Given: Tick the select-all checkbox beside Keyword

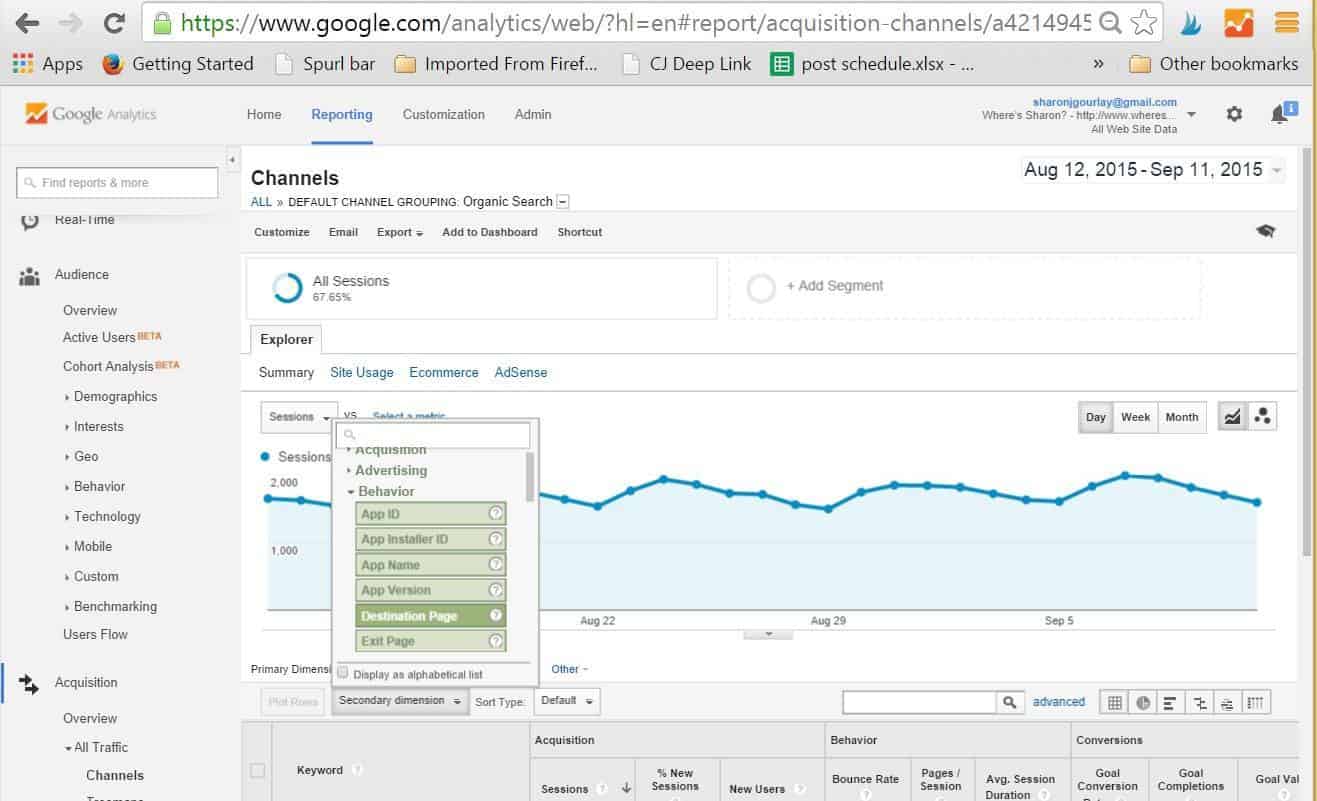Looking at the screenshot, I should coord(258,770).
